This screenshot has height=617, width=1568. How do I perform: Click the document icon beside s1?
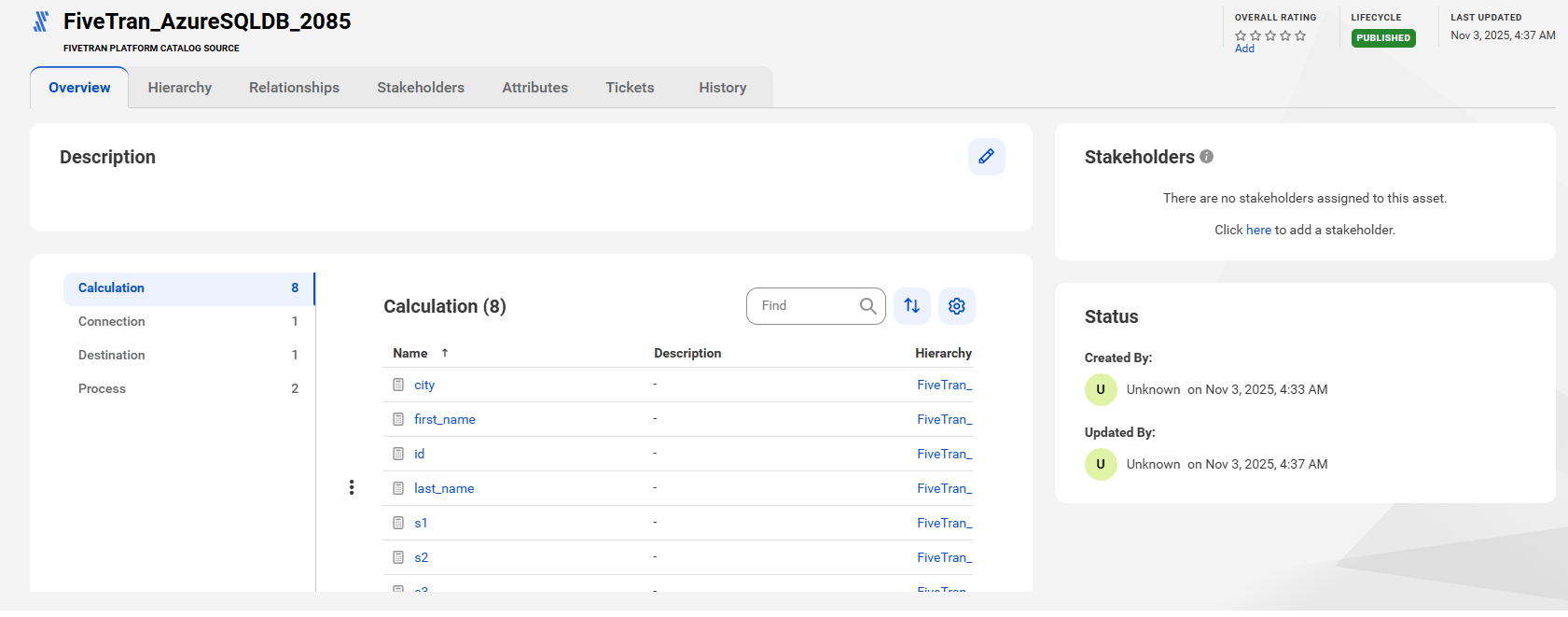click(398, 523)
